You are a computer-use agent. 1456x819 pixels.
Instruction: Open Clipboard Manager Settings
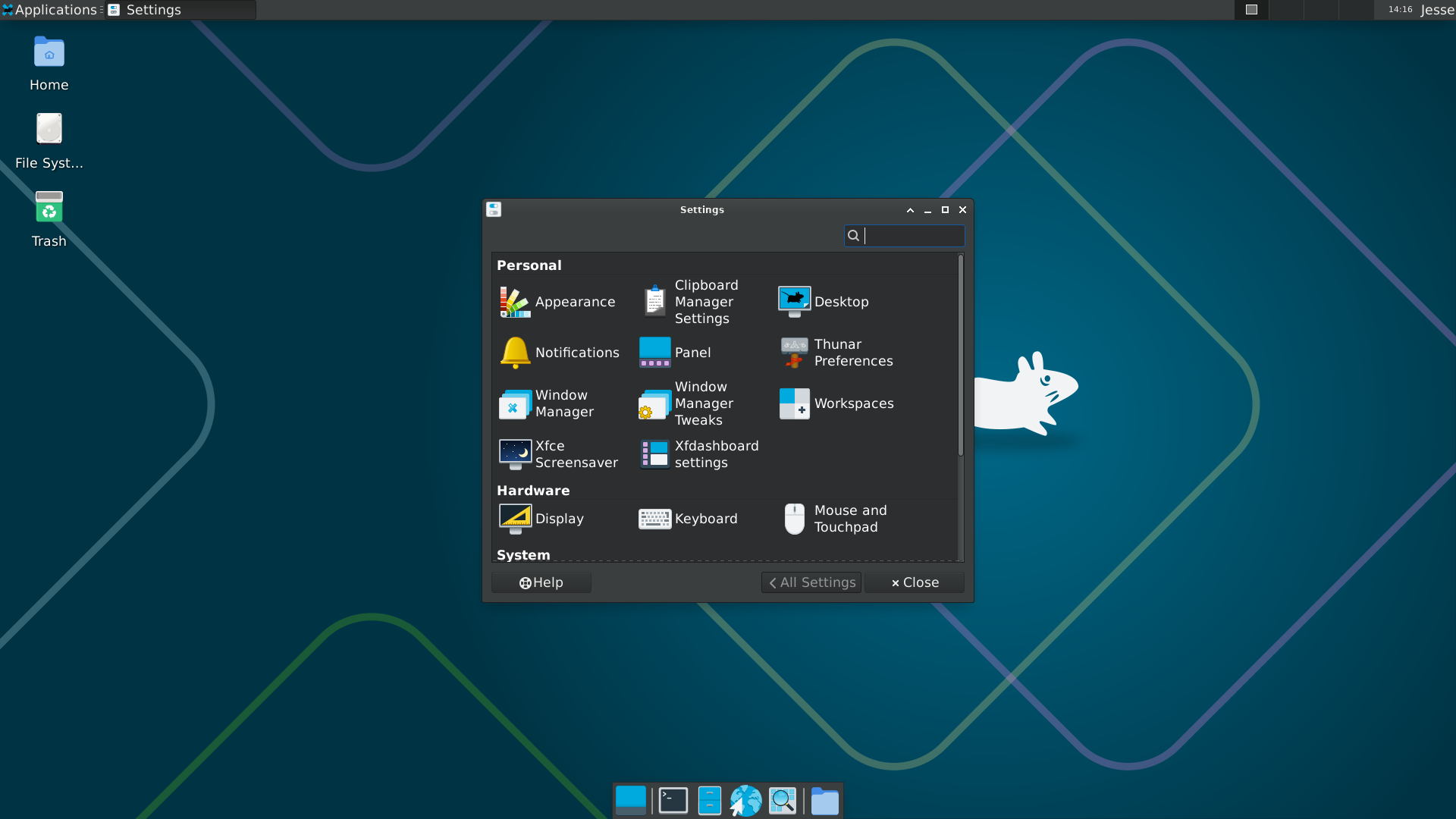point(690,302)
